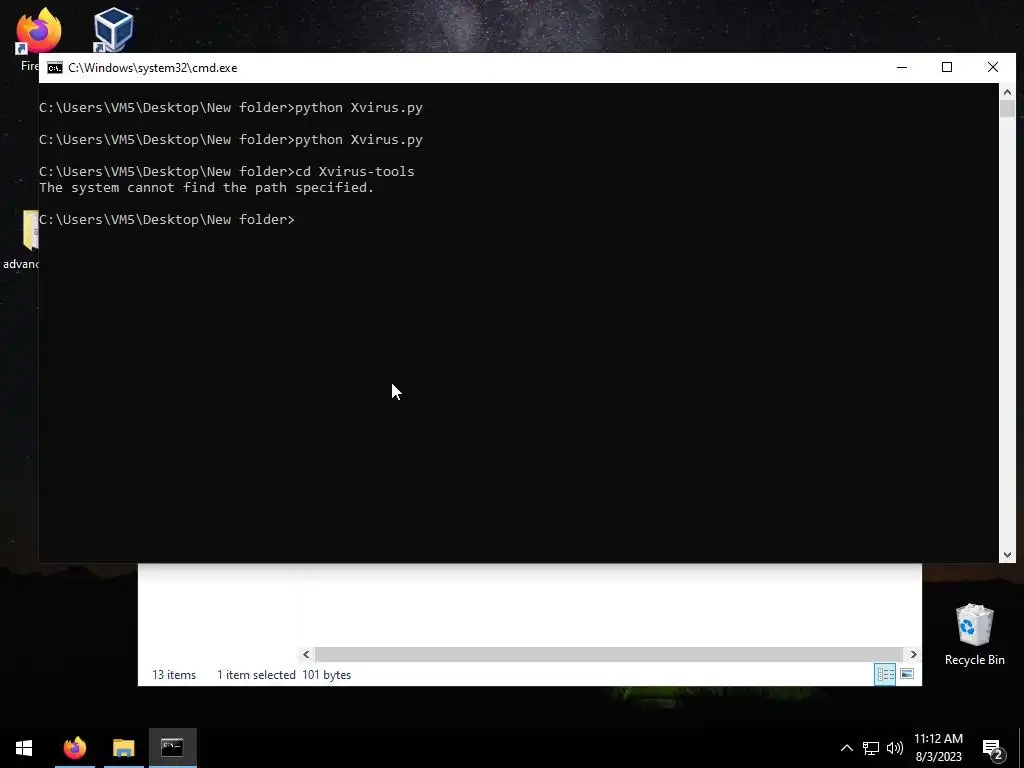Open the Recycle Bin desktop icon
This screenshot has width=1024, height=768.
974,635
